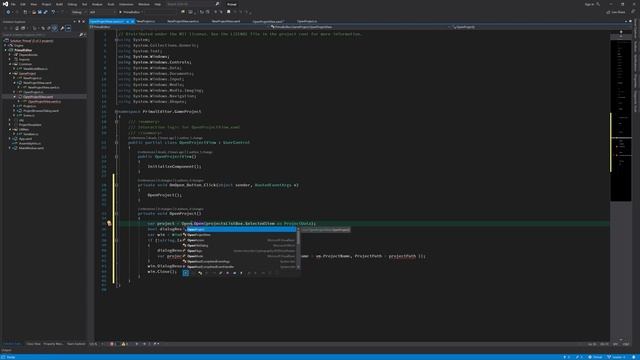The height and width of the screenshot is (360, 640).
Task: Open the project navigation dropdown above editor
Action: click(180, 27)
